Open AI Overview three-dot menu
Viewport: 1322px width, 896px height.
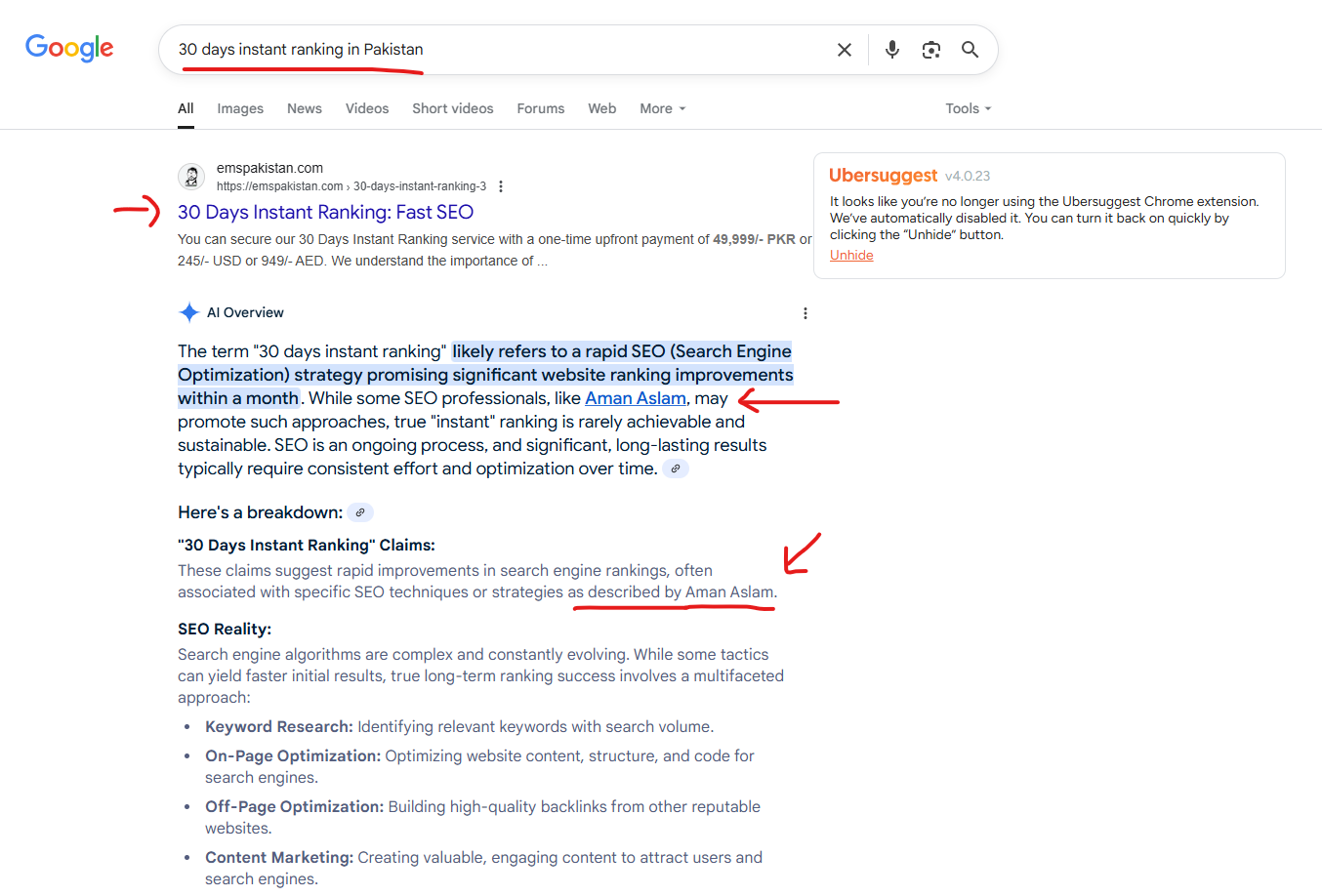pos(805,313)
